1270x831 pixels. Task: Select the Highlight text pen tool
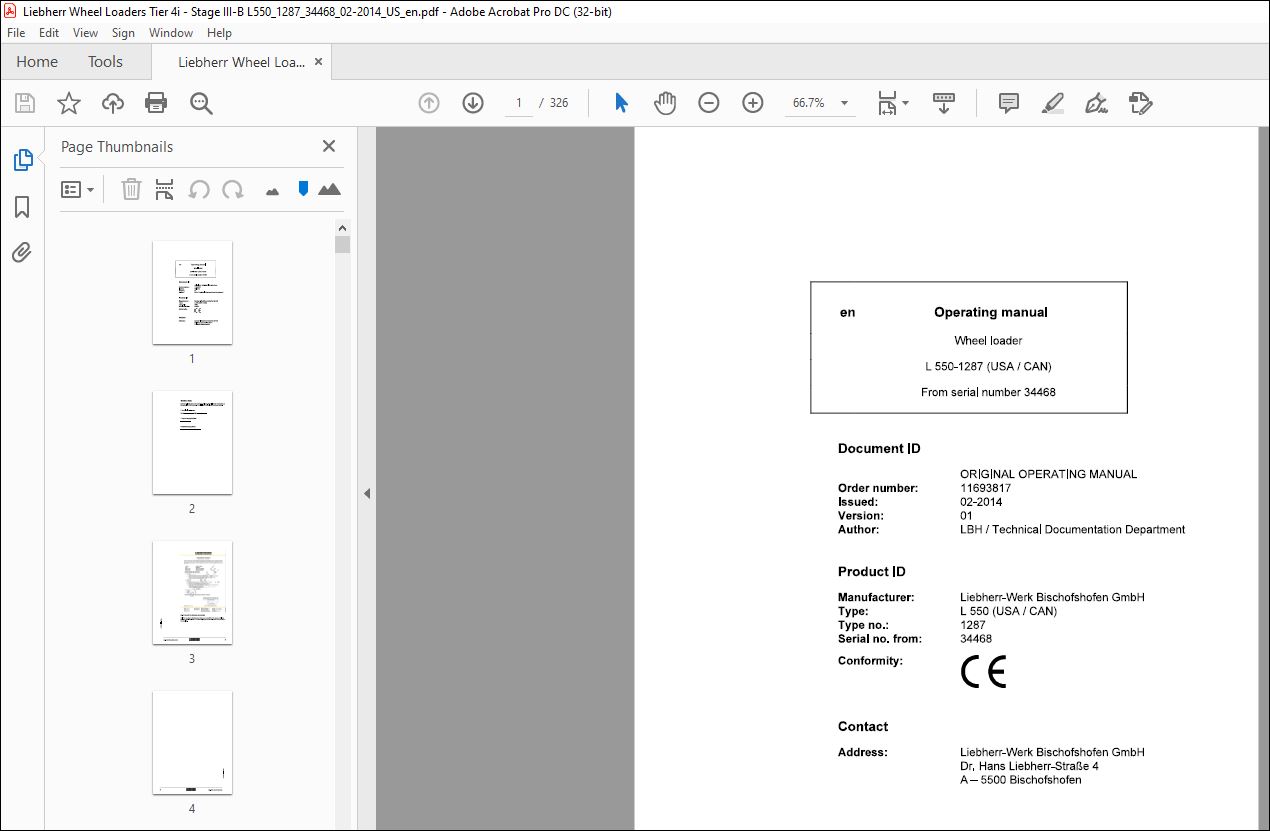(1052, 103)
